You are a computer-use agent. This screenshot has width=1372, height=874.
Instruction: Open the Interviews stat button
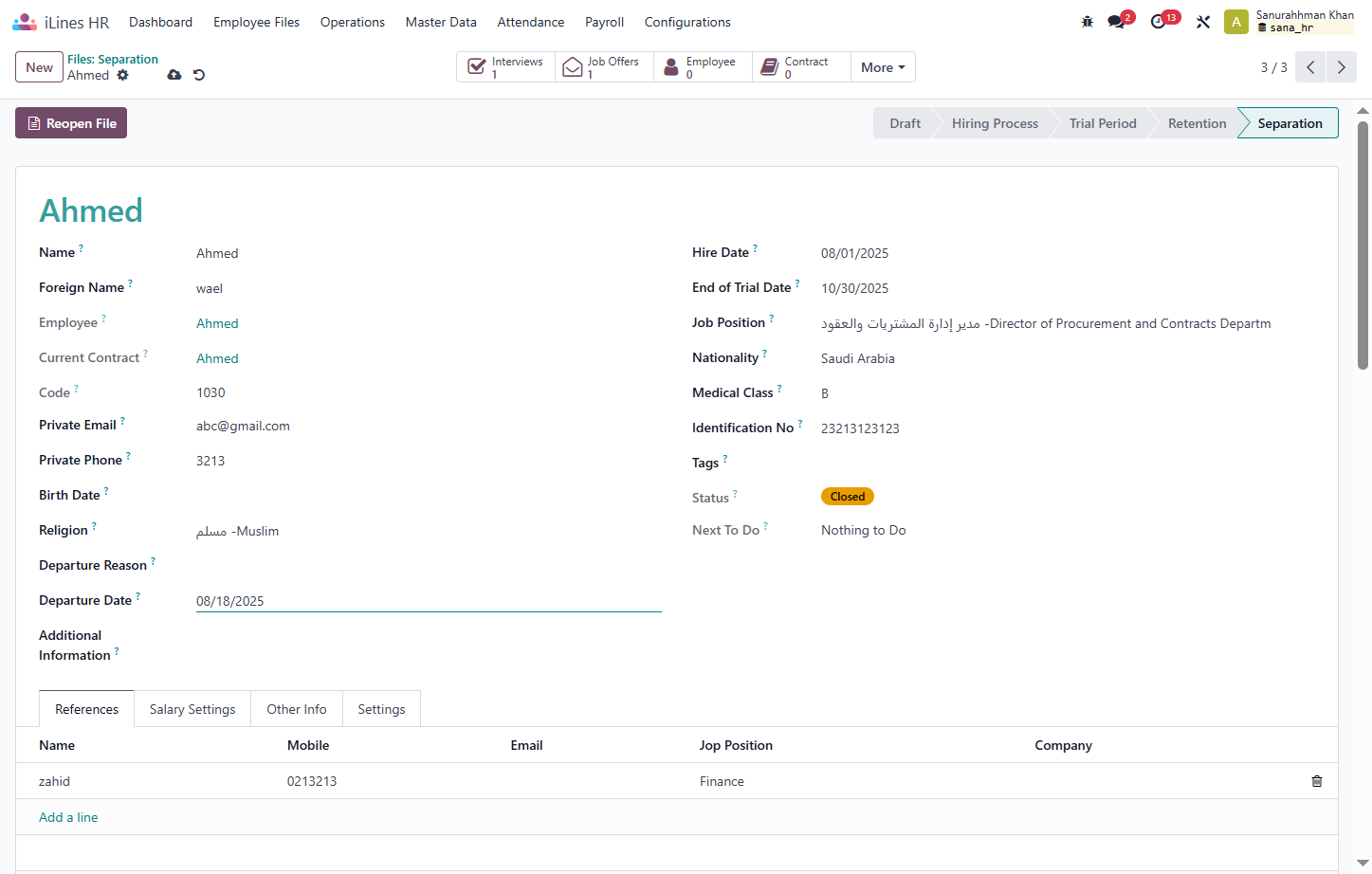[x=506, y=67]
